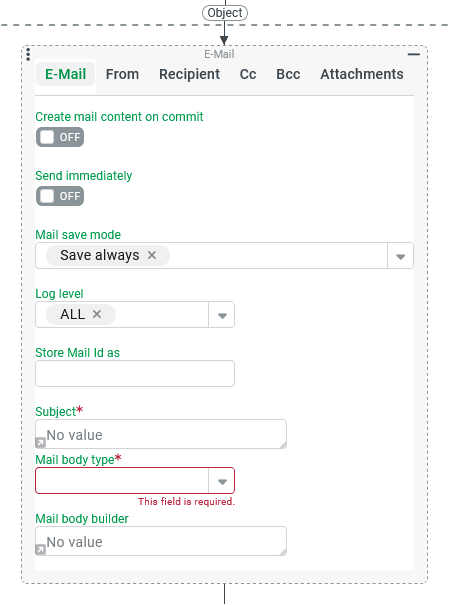Click the Object connector label
This screenshot has width=449, height=605.
pos(225,13)
